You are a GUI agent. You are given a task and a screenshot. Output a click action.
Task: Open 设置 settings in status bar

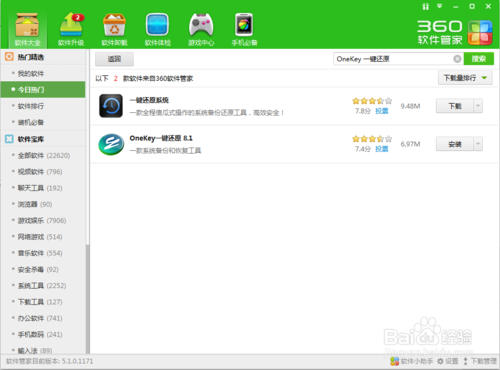(x=448, y=361)
